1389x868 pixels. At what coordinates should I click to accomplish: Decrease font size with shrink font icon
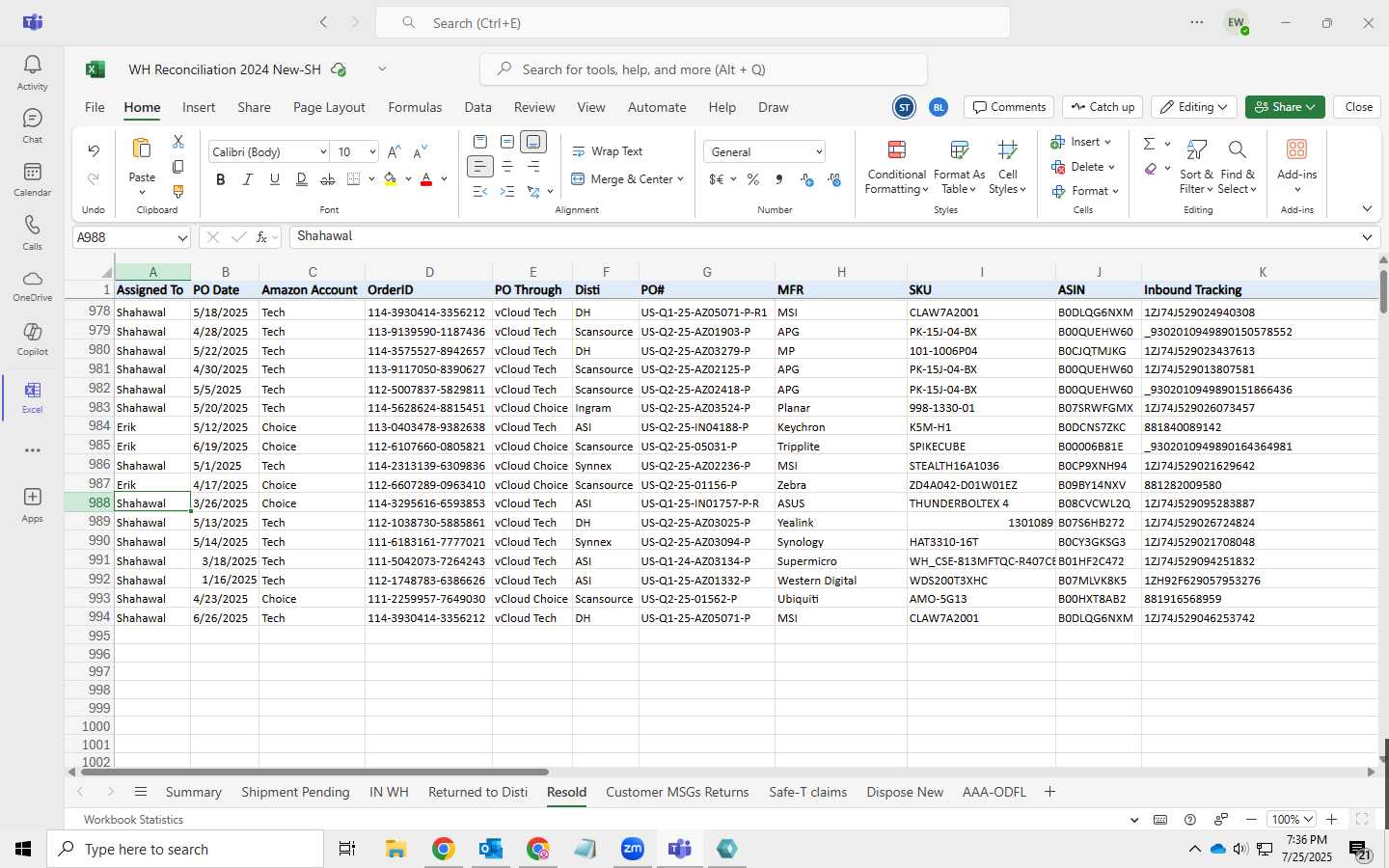tap(420, 152)
